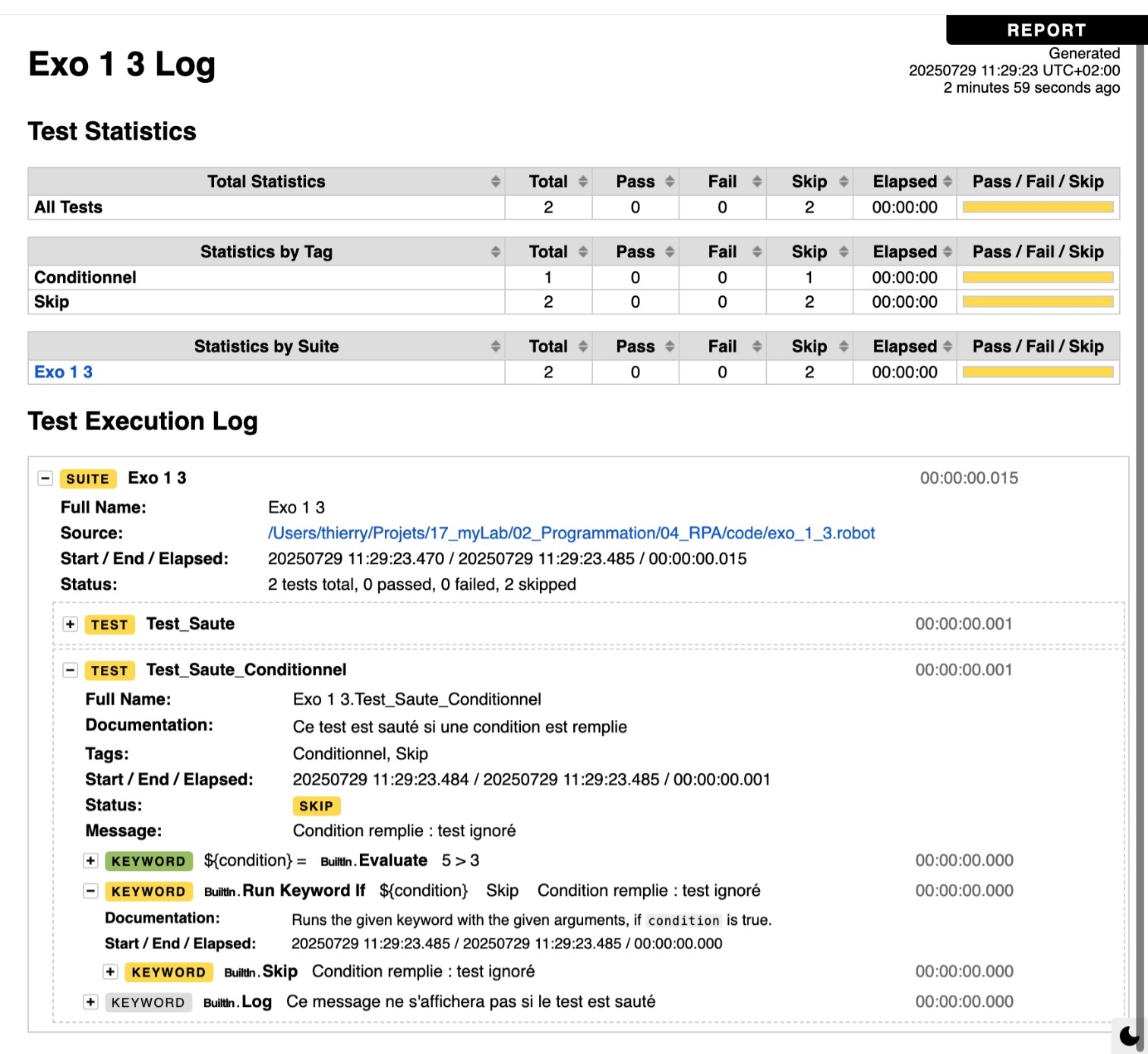The width and height of the screenshot is (1148, 1054).
Task: Click the All Tests yellow skip bar
Action: click(1038, 207)
